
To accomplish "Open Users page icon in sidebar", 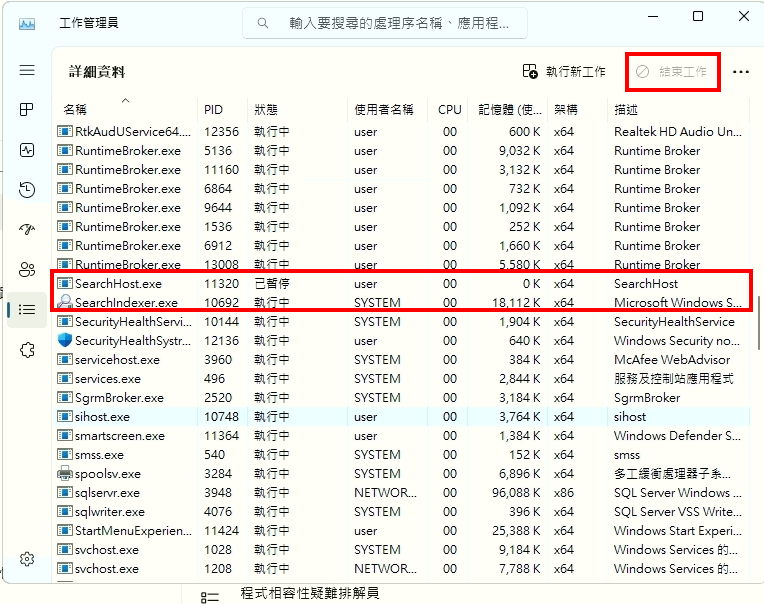I will 27,269.
